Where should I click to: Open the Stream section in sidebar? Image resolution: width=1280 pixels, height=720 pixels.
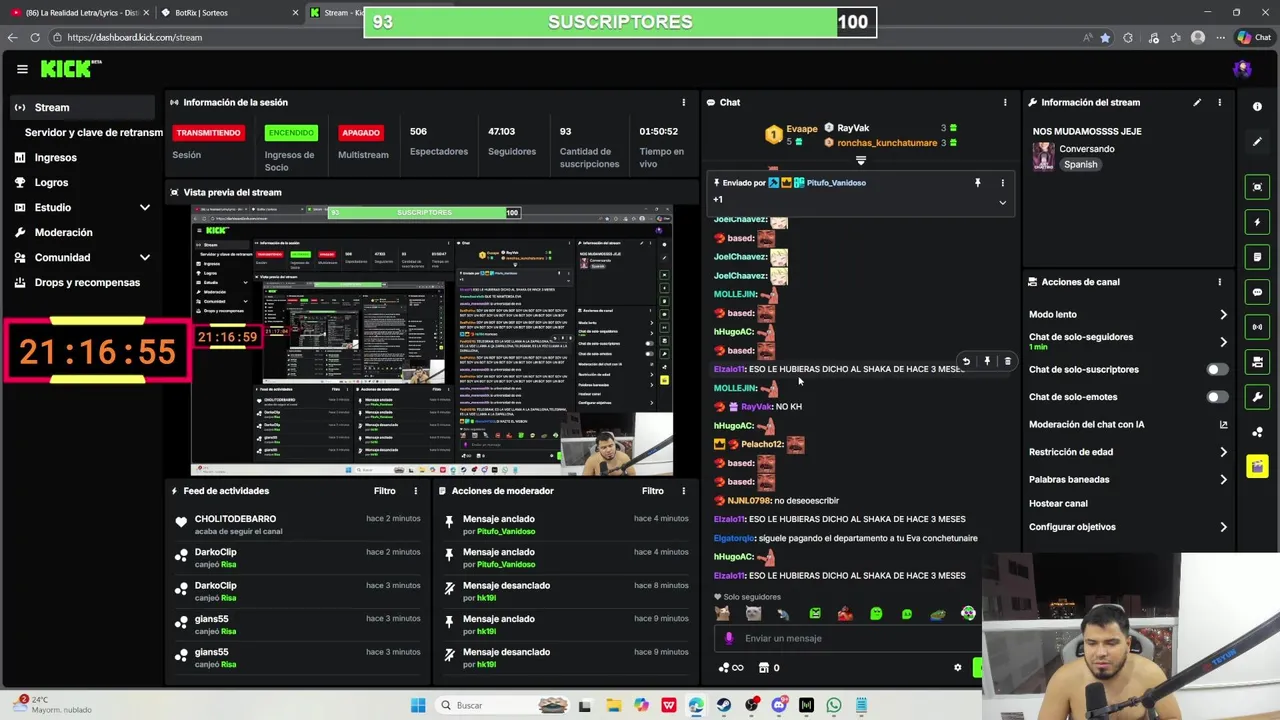pyautogui.click(x=82, y=107)
